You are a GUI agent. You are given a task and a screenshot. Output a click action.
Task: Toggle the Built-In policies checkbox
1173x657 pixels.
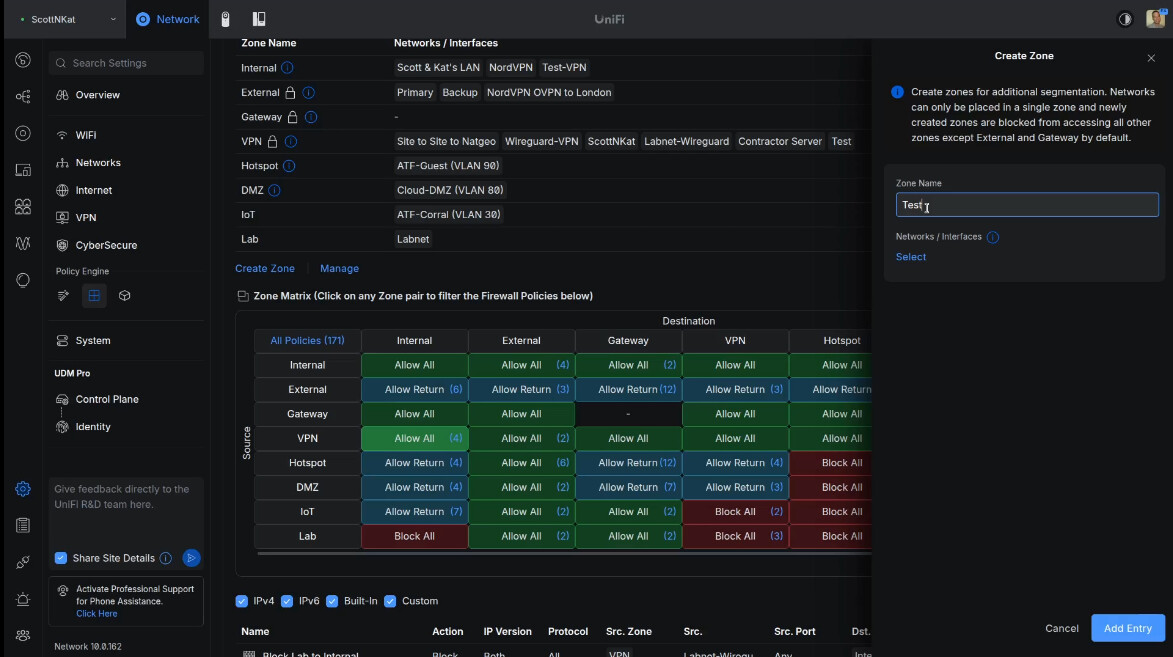point(335,601)
